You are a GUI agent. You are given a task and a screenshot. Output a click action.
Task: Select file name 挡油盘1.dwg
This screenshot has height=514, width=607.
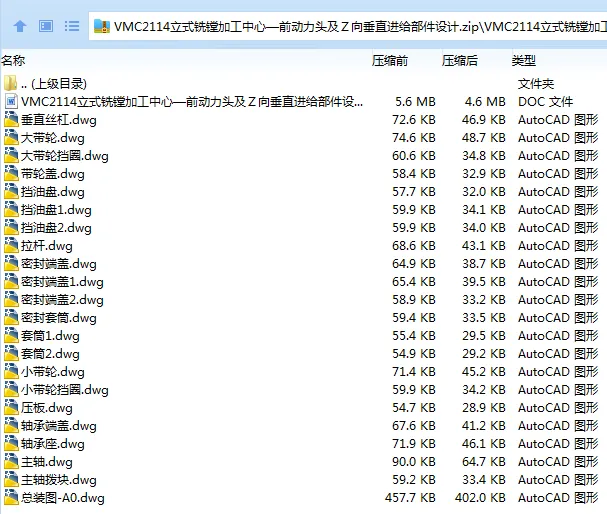coord(56,210)
